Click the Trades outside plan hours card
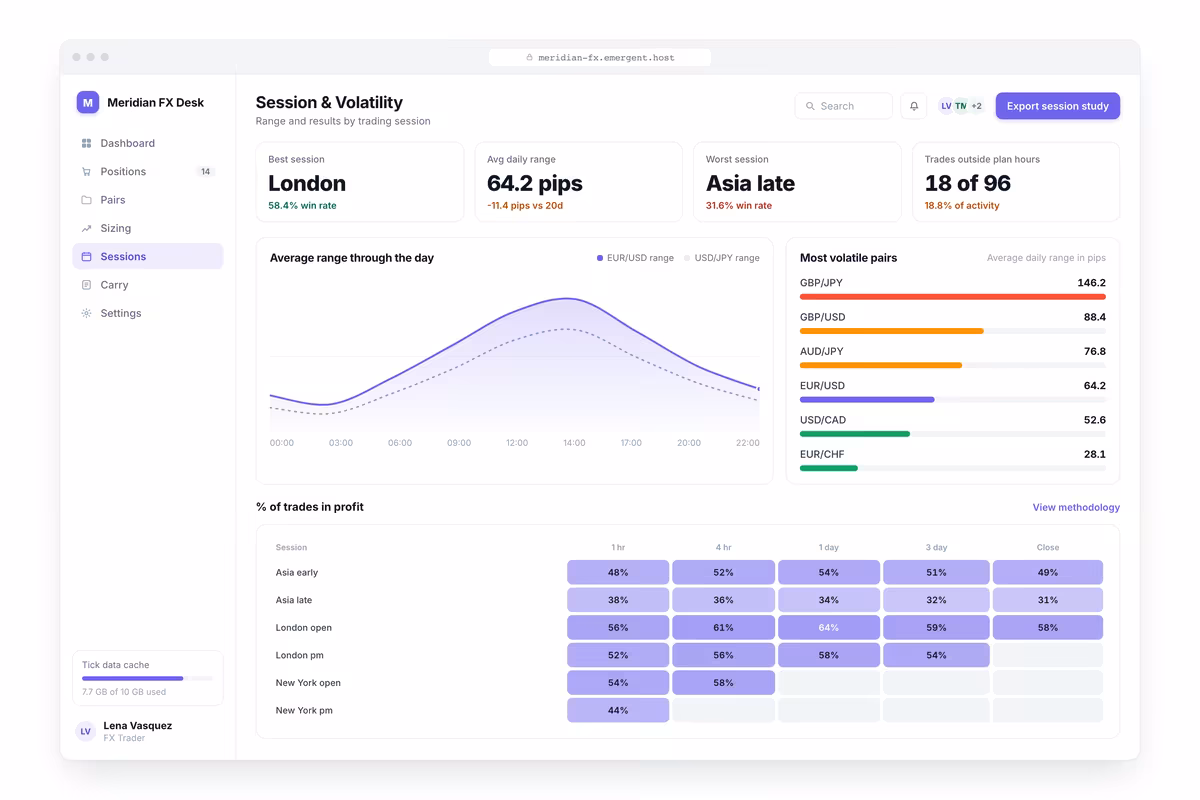This screenshot has width=1200, height=800. (x=1016, y=182)
